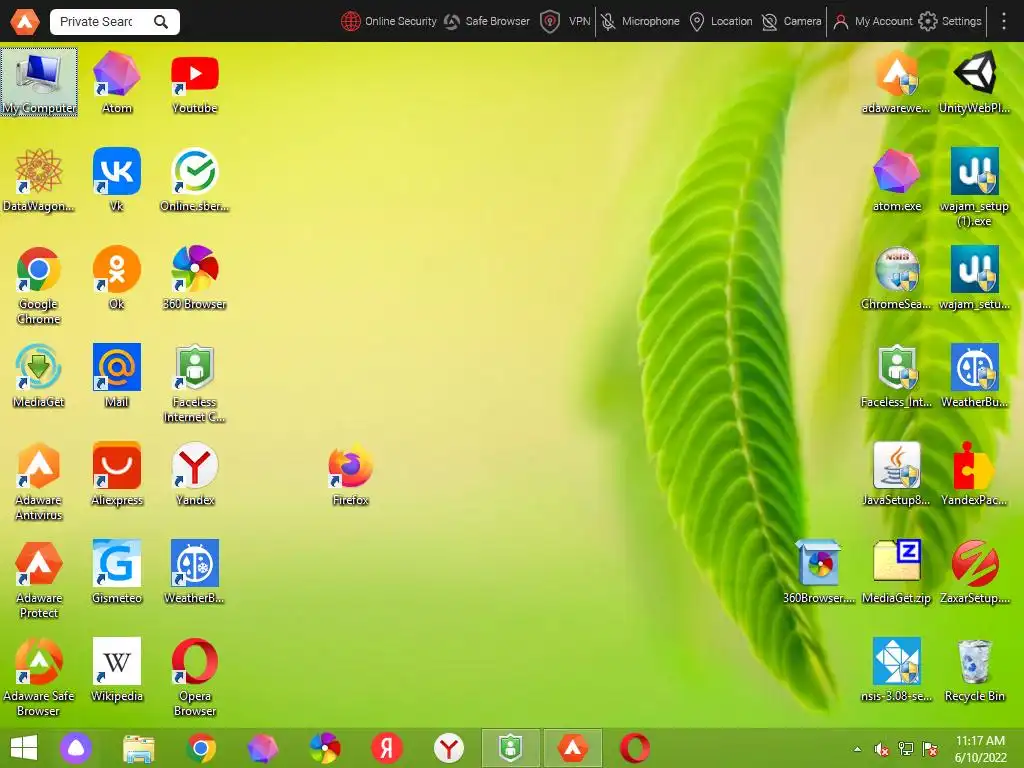Screen dimensions: 1024x768
Task: Open Safe Browser from top bar
Action: 487,22
